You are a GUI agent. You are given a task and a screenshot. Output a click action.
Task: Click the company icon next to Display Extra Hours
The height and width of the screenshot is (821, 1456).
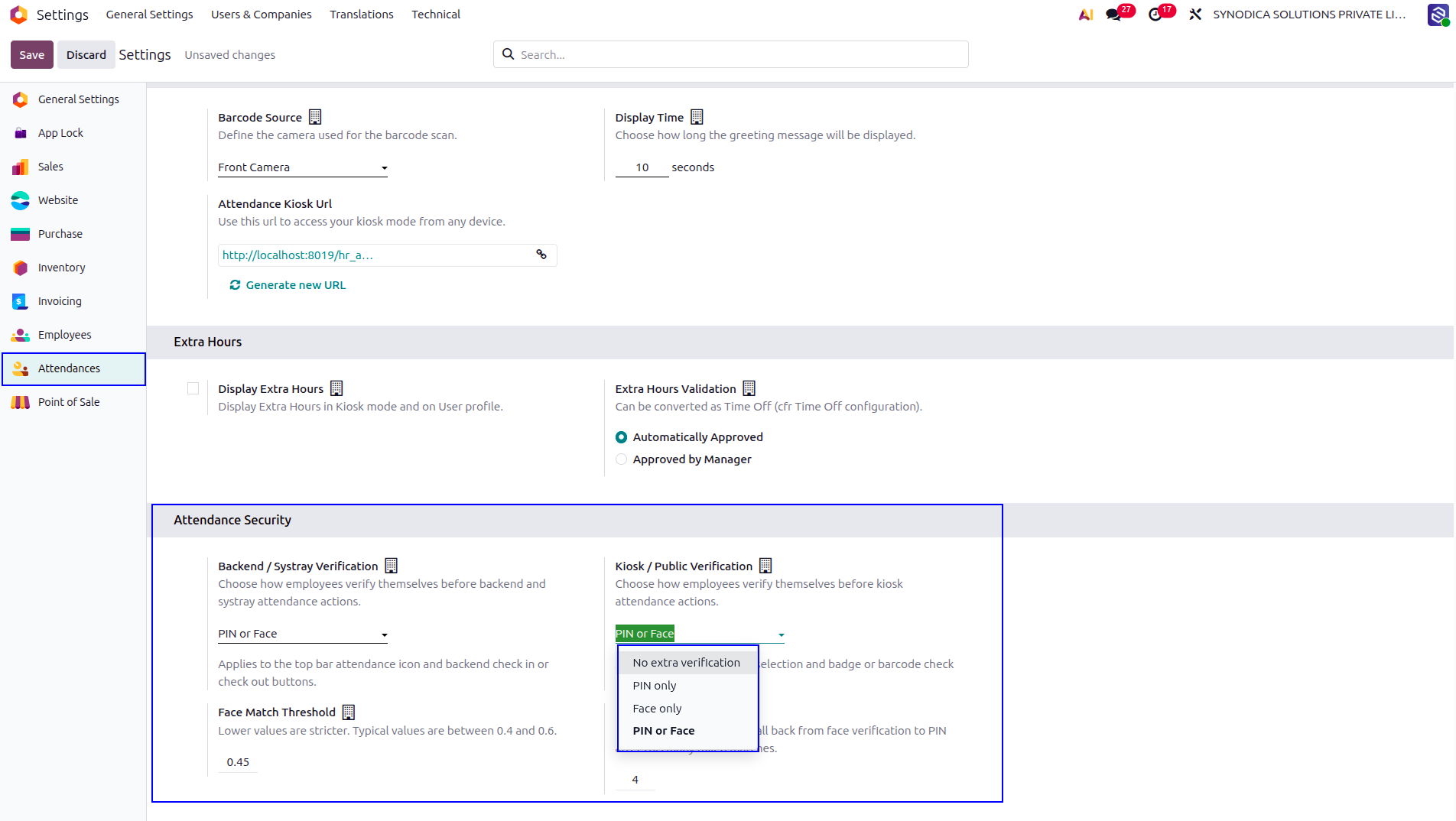[x=336, y=388]
